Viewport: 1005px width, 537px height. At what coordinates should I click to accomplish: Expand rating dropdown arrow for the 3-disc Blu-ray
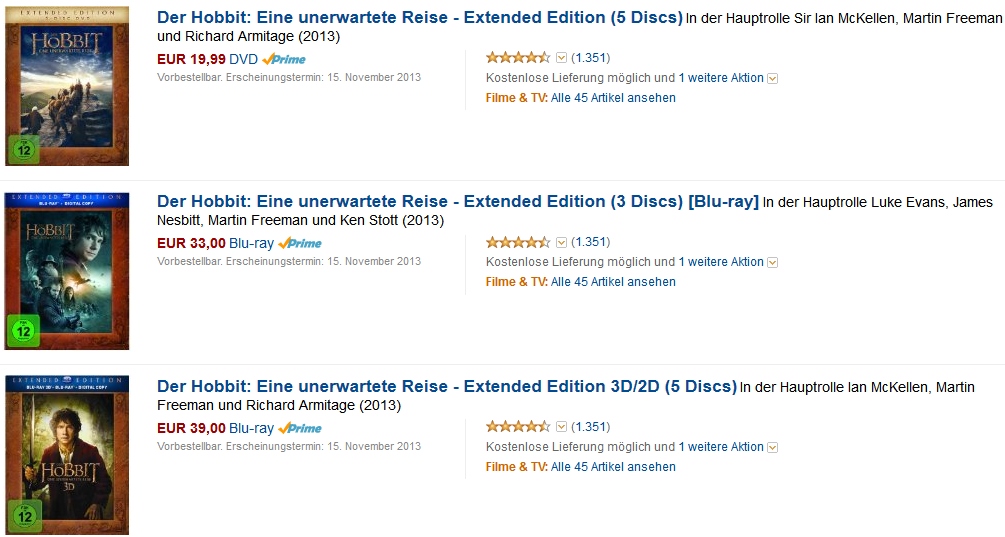click(x=561, y=242)
